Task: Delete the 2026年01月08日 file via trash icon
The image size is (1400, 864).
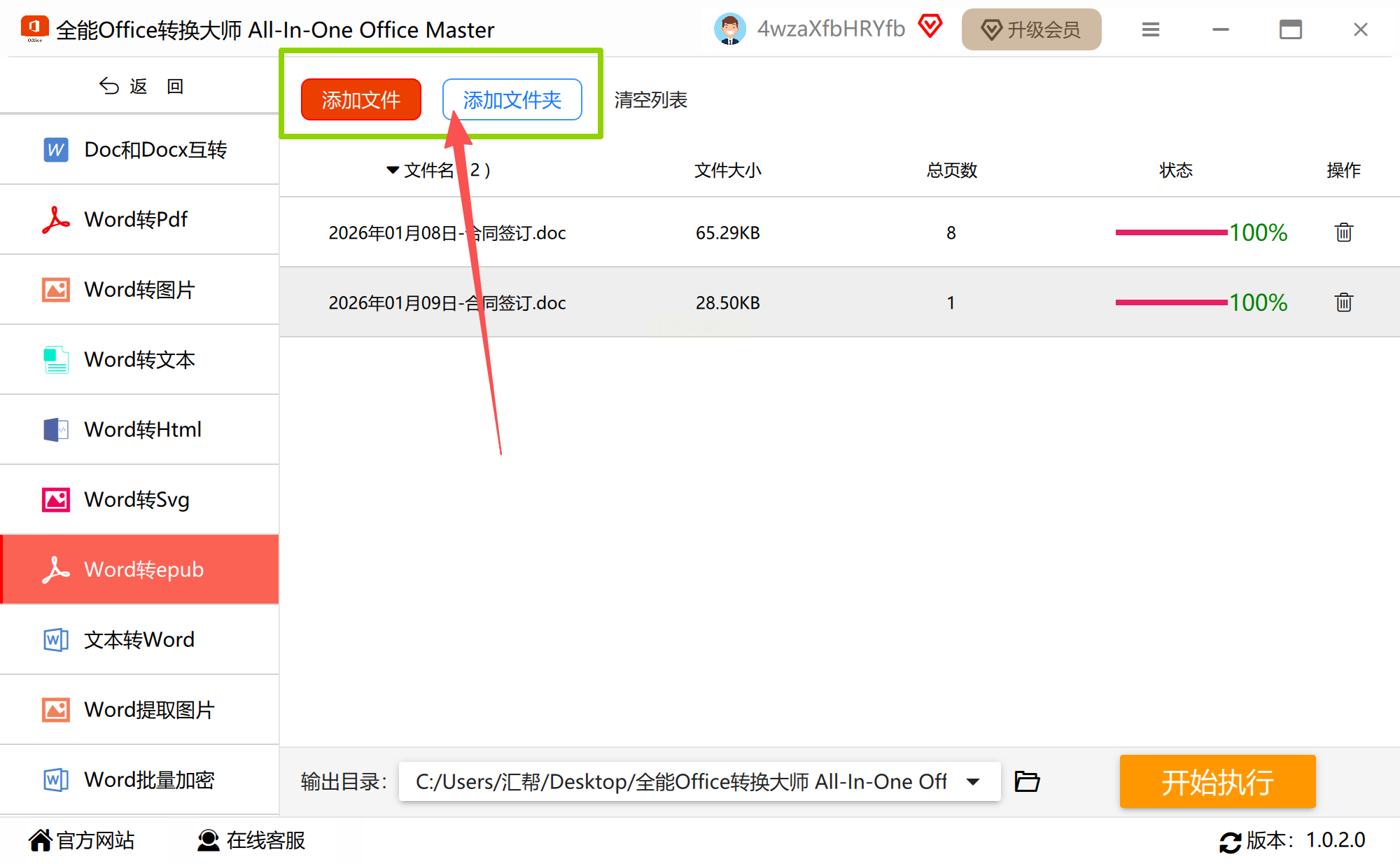Action: click(x=1343, y=232)
